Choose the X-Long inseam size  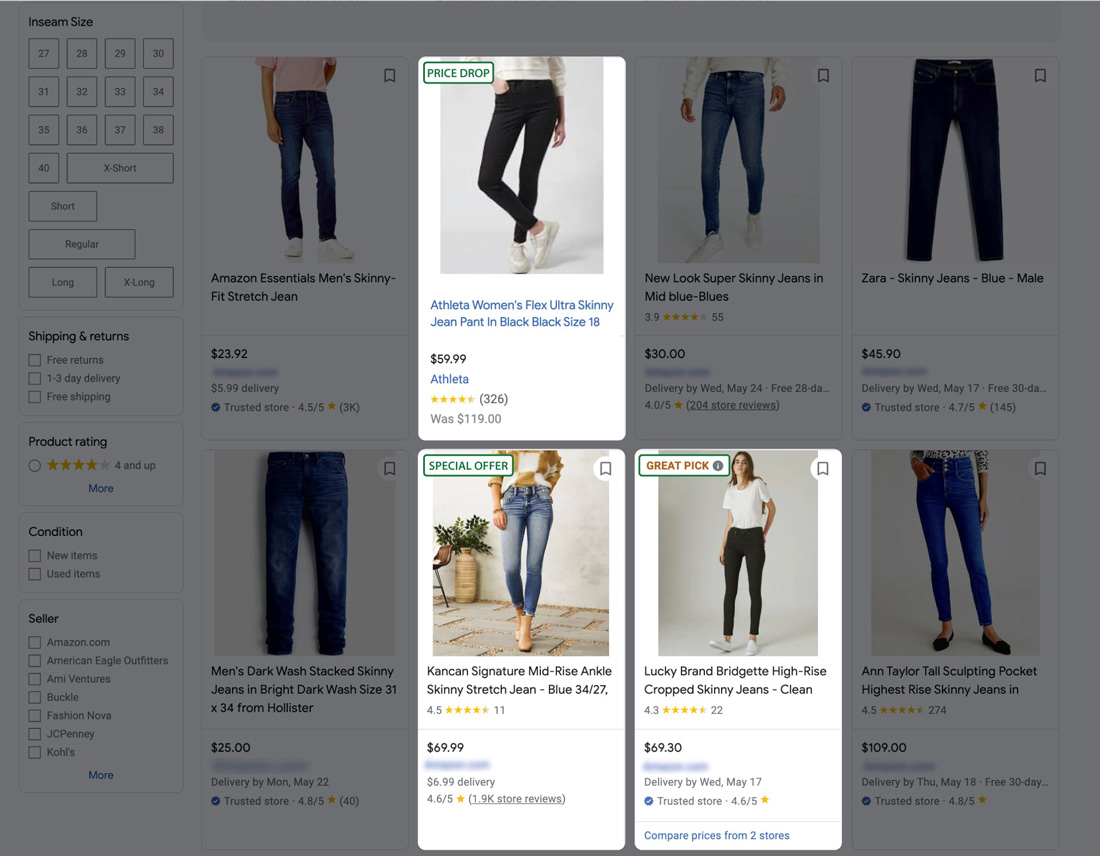tap(139, 282)
